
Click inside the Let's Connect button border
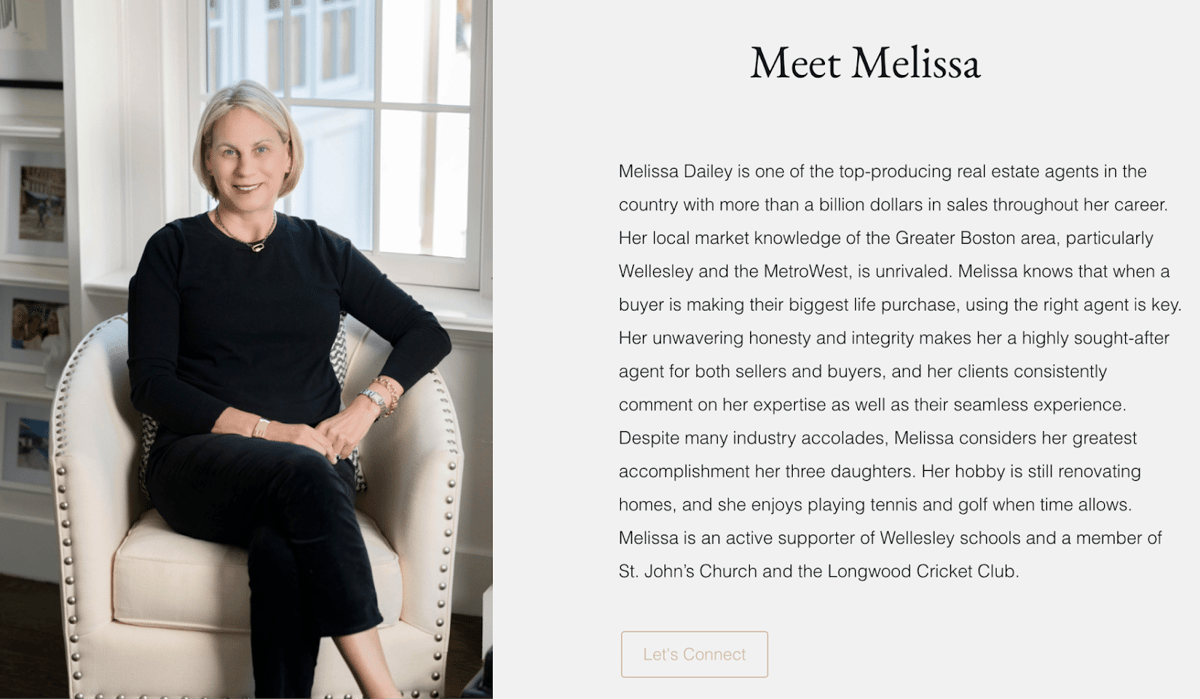(694, 654)
